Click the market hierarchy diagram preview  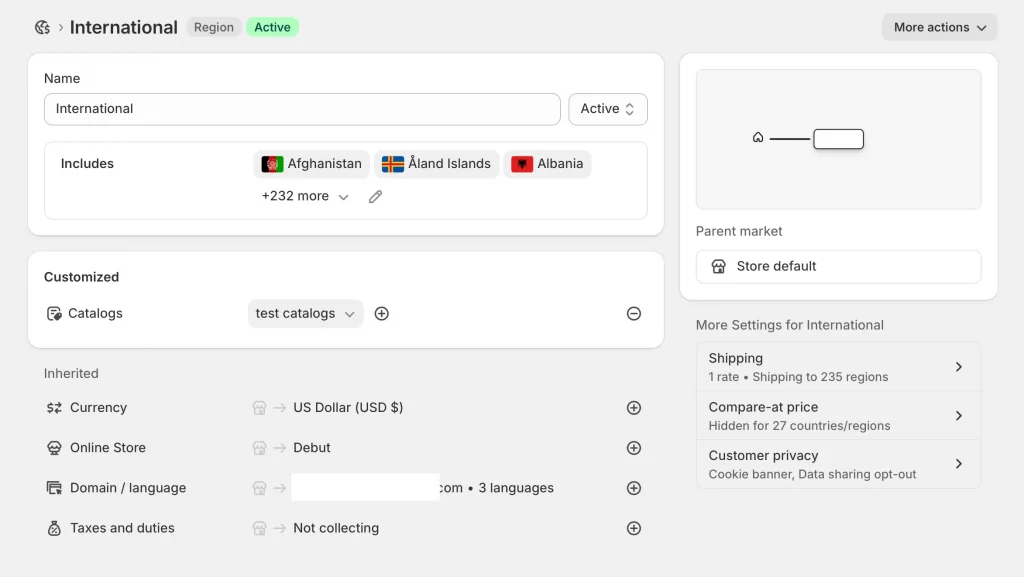pos(838,139)
